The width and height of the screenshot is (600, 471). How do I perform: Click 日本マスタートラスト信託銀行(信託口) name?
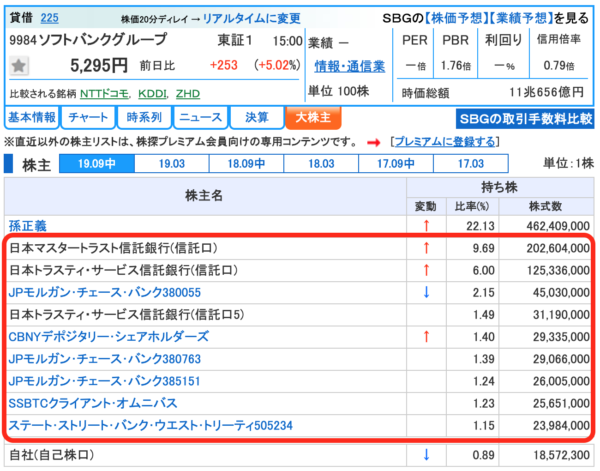tap(113, 248)
